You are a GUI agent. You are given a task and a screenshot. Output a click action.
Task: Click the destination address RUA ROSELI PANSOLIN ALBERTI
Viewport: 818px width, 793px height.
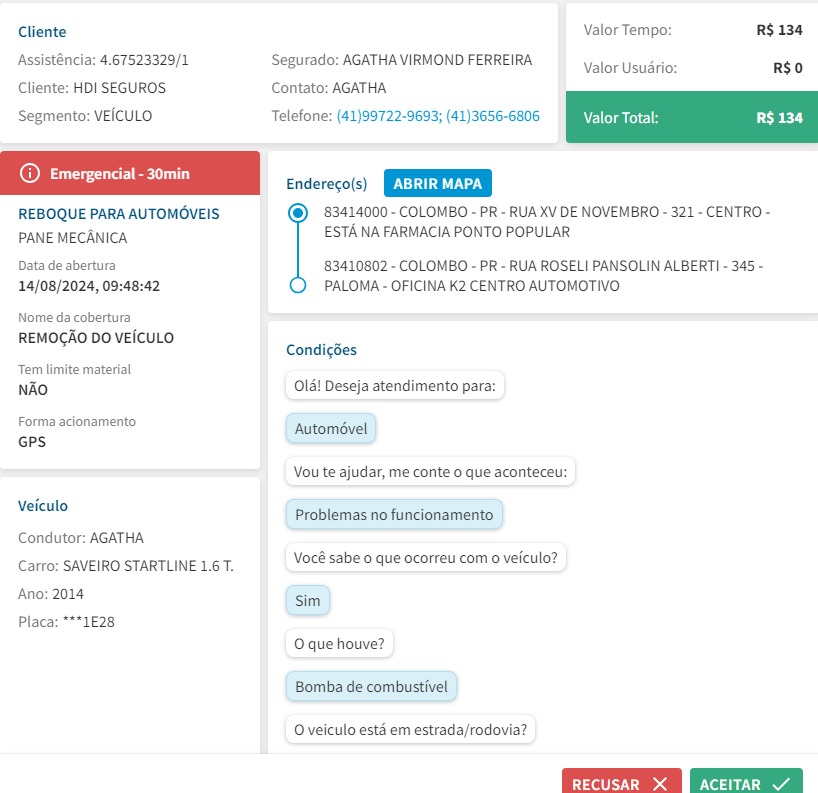543,276
